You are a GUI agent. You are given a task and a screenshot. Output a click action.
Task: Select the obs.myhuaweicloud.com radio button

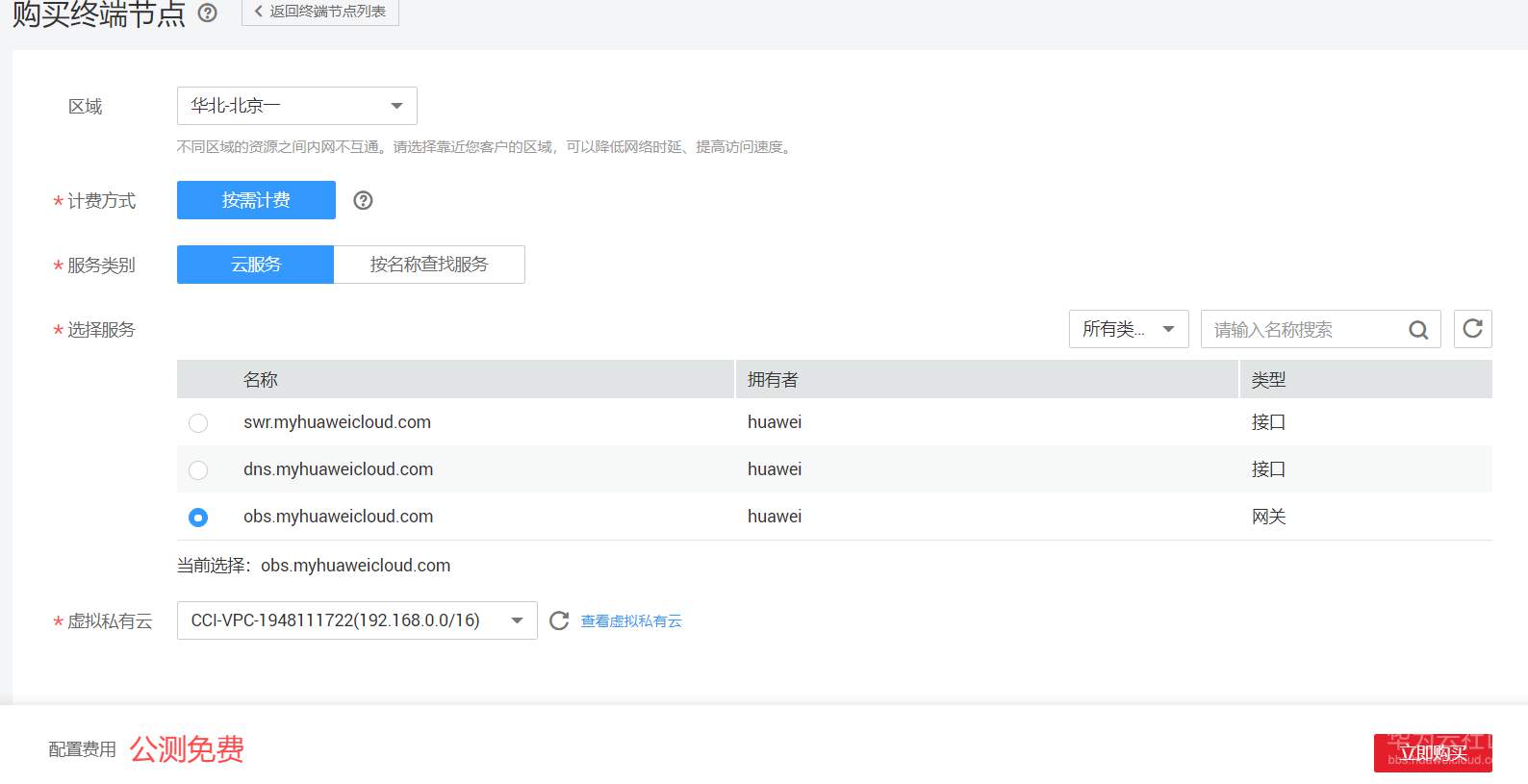coord(198,518)
